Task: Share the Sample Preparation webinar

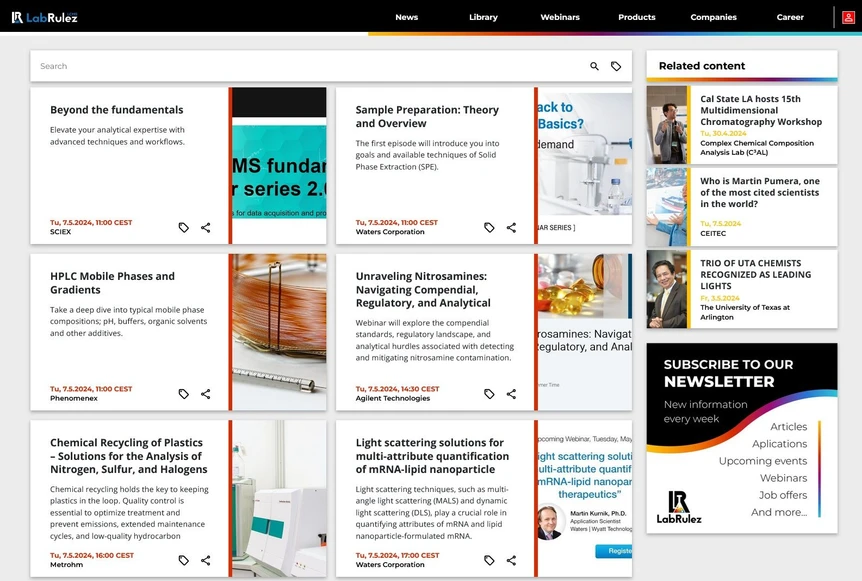Action: tap(511, 228)
